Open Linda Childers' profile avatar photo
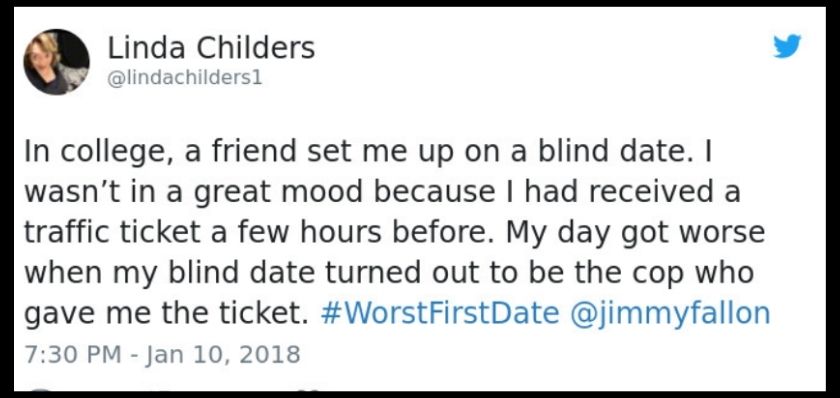 coord(56,62)
